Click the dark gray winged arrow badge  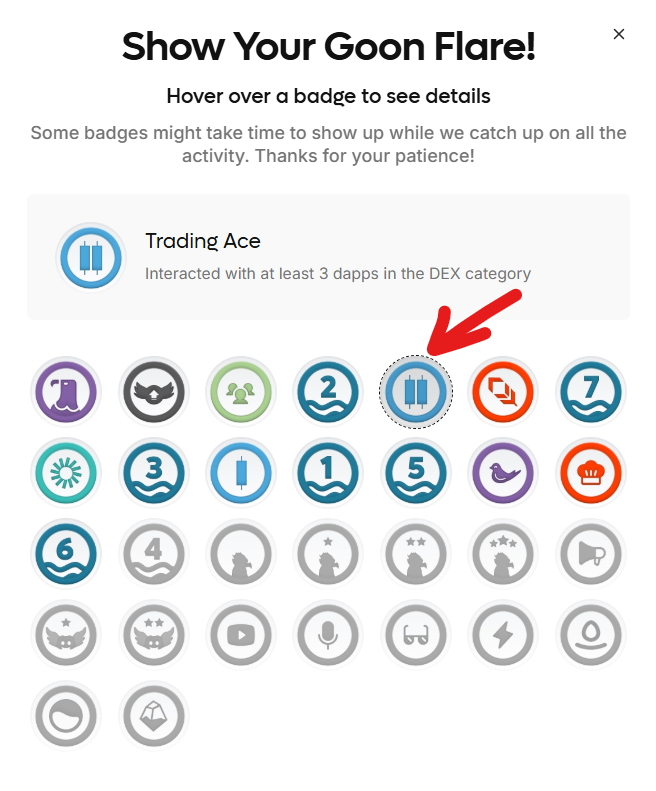pos(154,392)
